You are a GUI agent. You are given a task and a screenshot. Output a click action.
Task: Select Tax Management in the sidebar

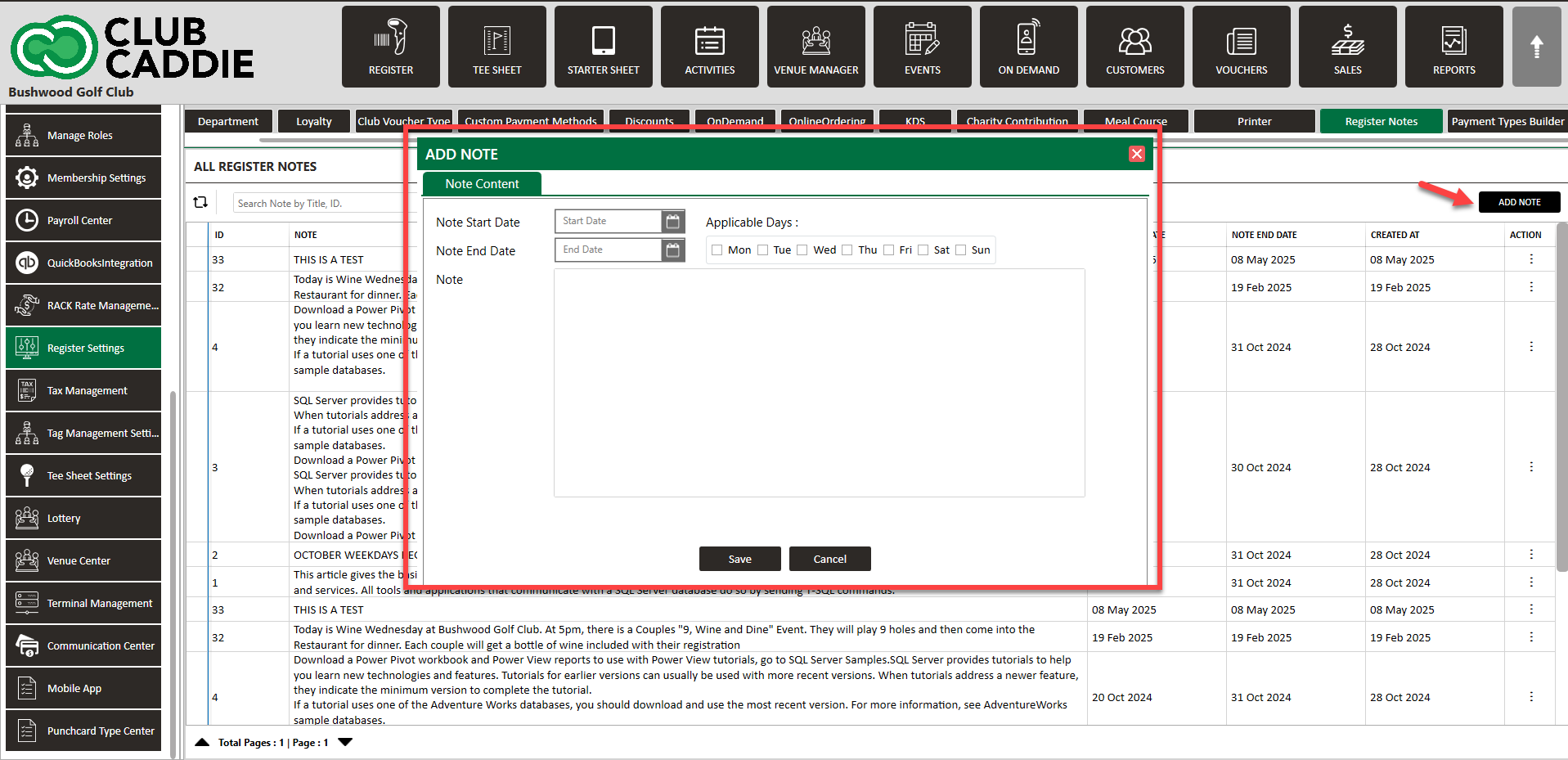83,391
